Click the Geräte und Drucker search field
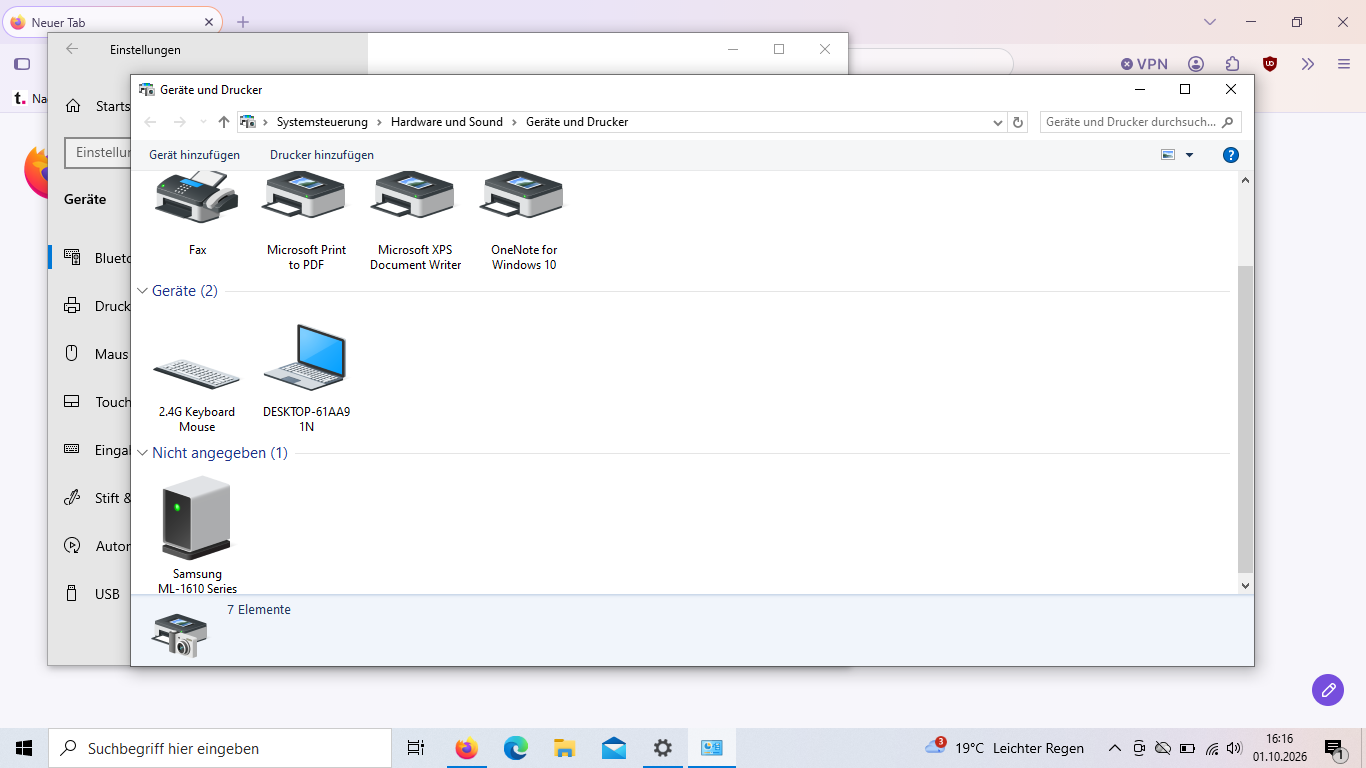1366x768 pixels. click(1140, 122)
